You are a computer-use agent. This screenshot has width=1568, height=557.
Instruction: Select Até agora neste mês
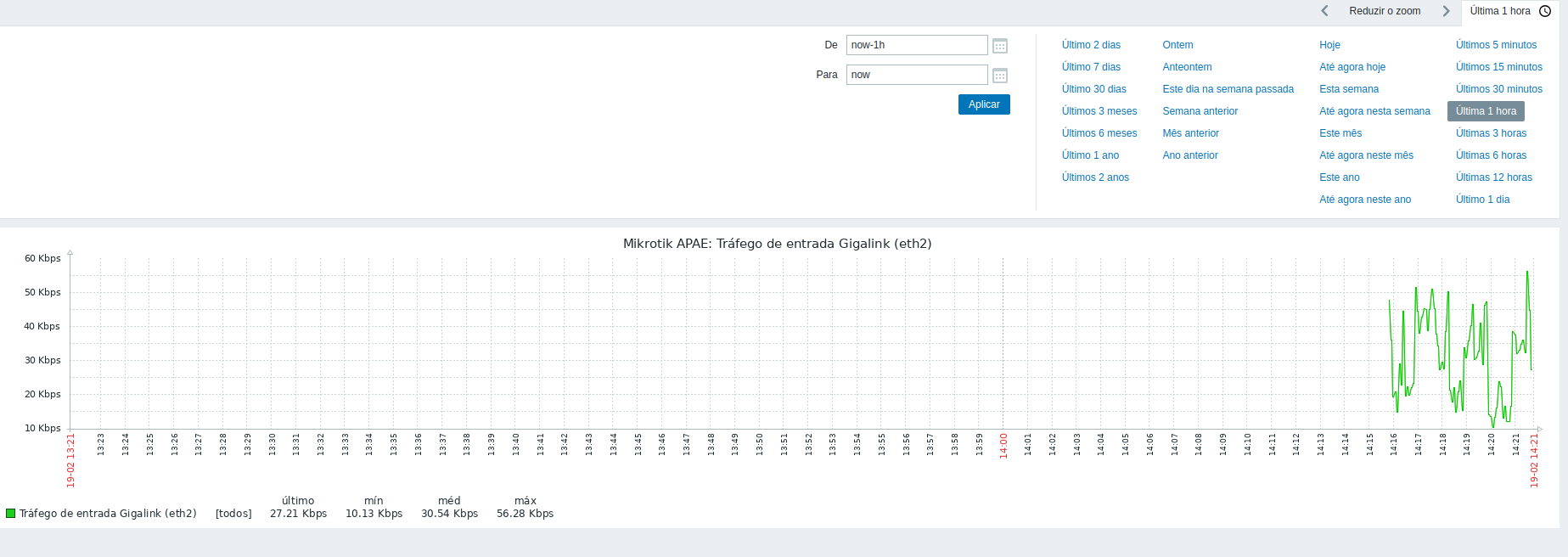(x=1366, y=155)
